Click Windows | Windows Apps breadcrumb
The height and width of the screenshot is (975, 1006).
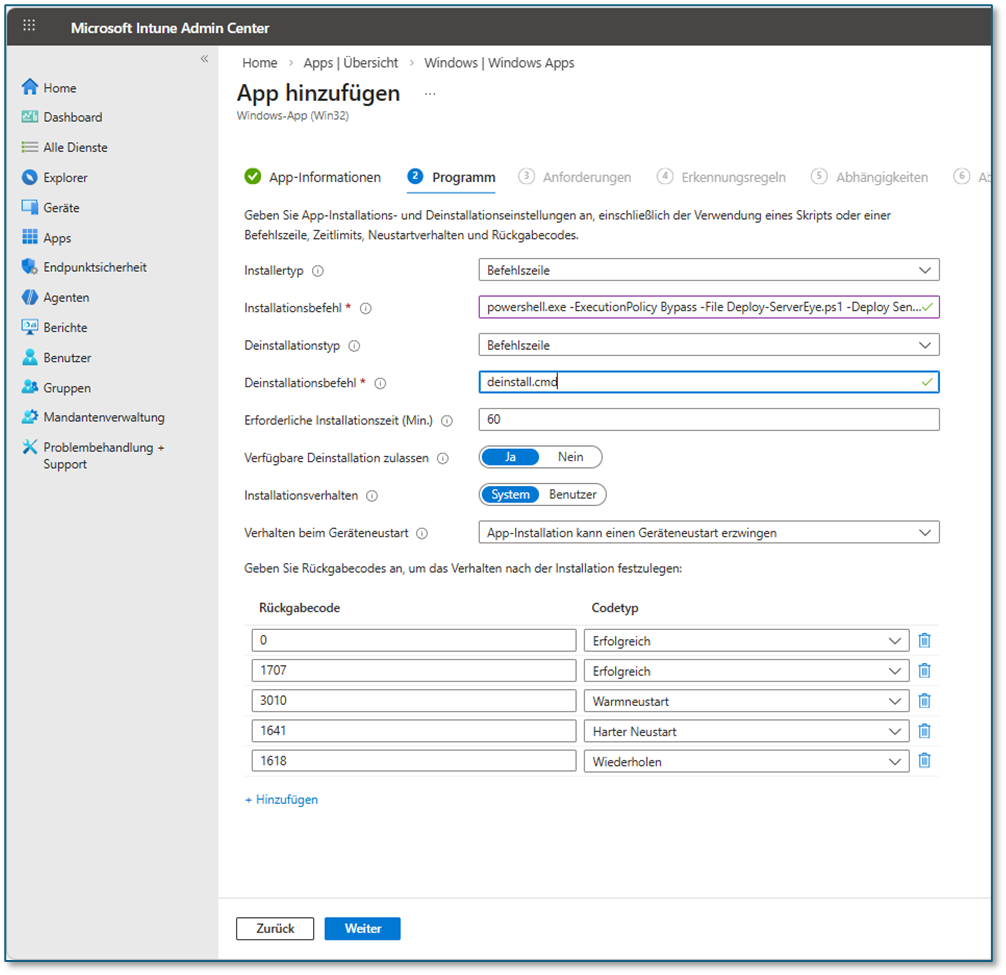[499, 63]
